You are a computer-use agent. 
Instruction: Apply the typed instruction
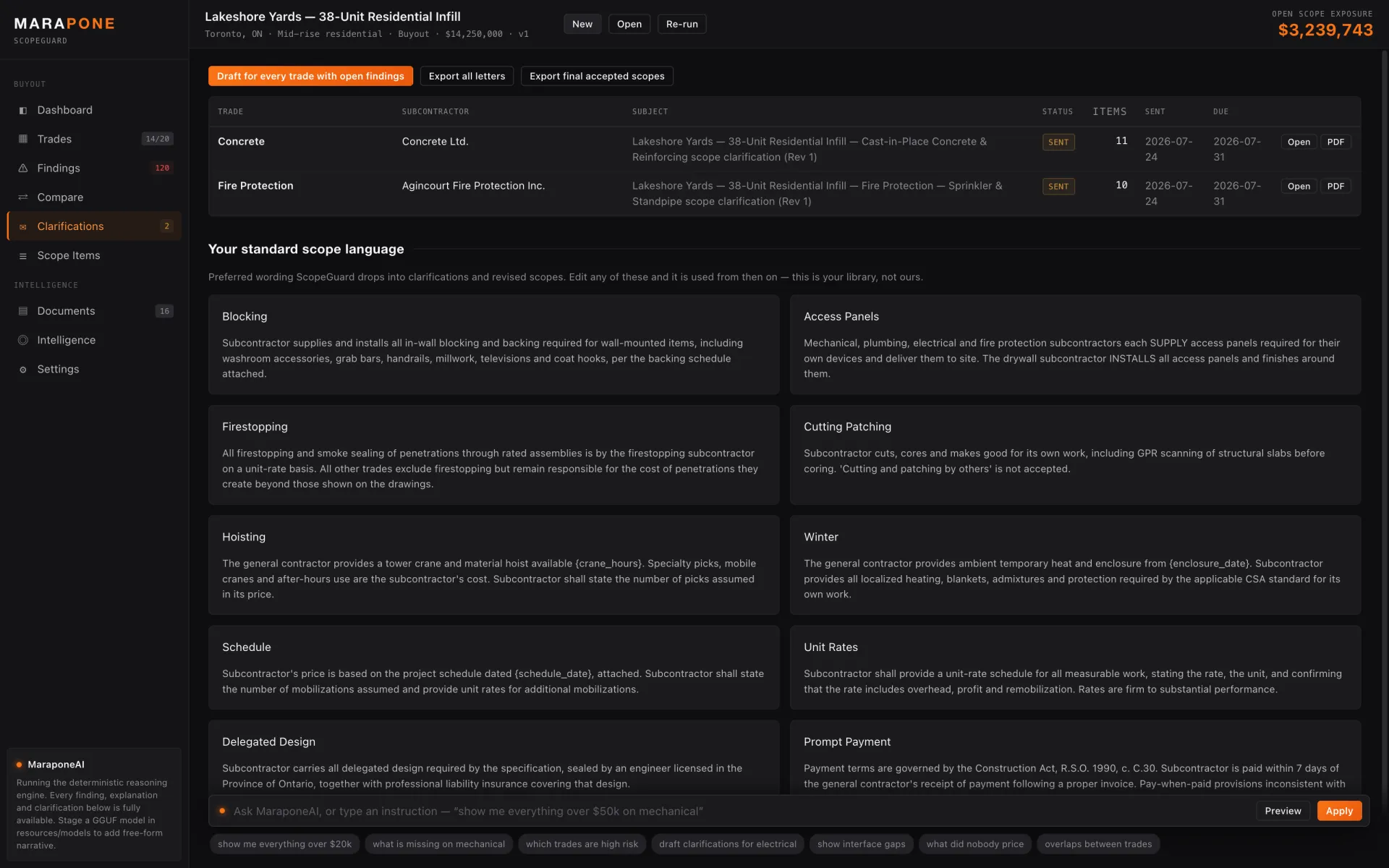pos(1339,811)
